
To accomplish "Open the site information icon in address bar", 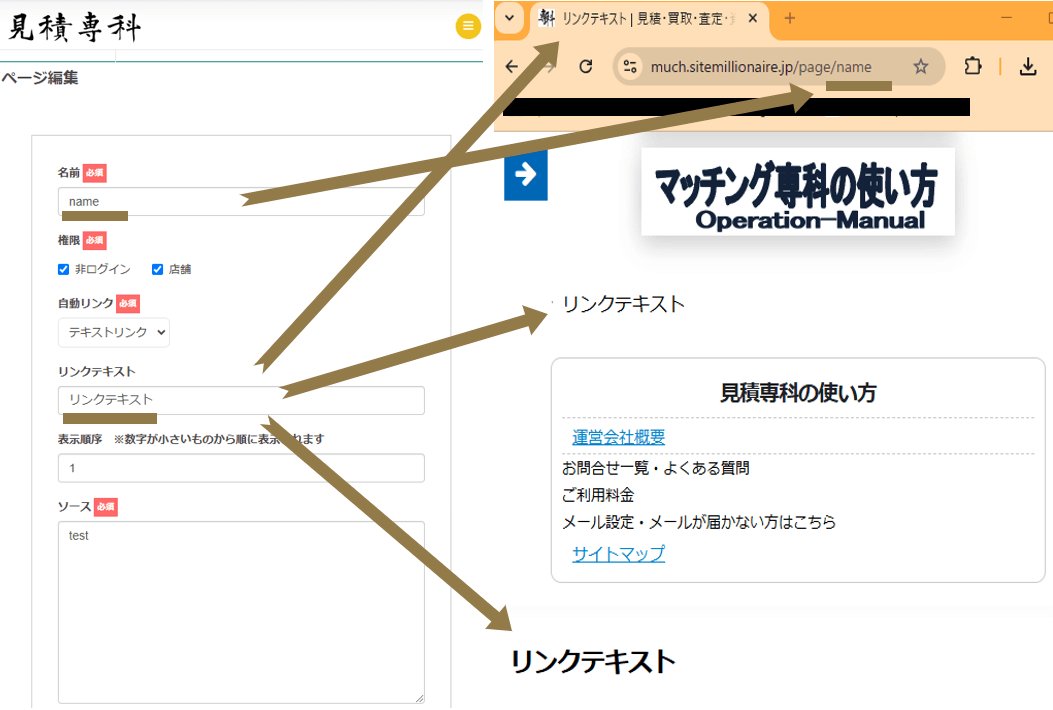I will coord(630,66).
